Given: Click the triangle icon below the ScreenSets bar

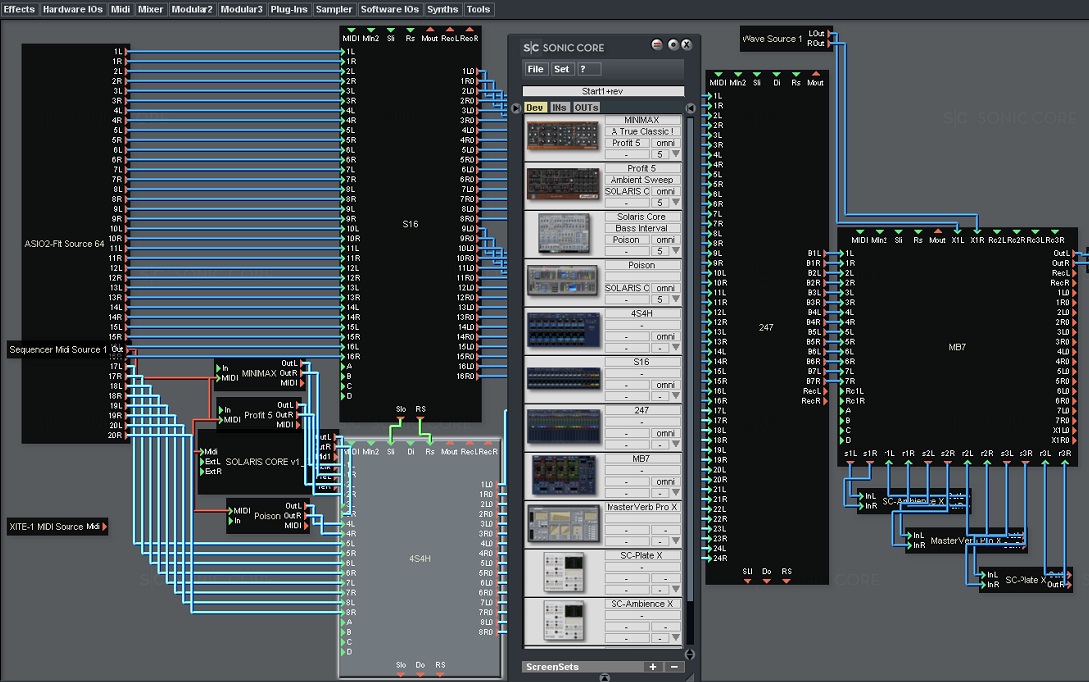Looking at the screenshot, I should pyautogui.click(x=604, y=678).
